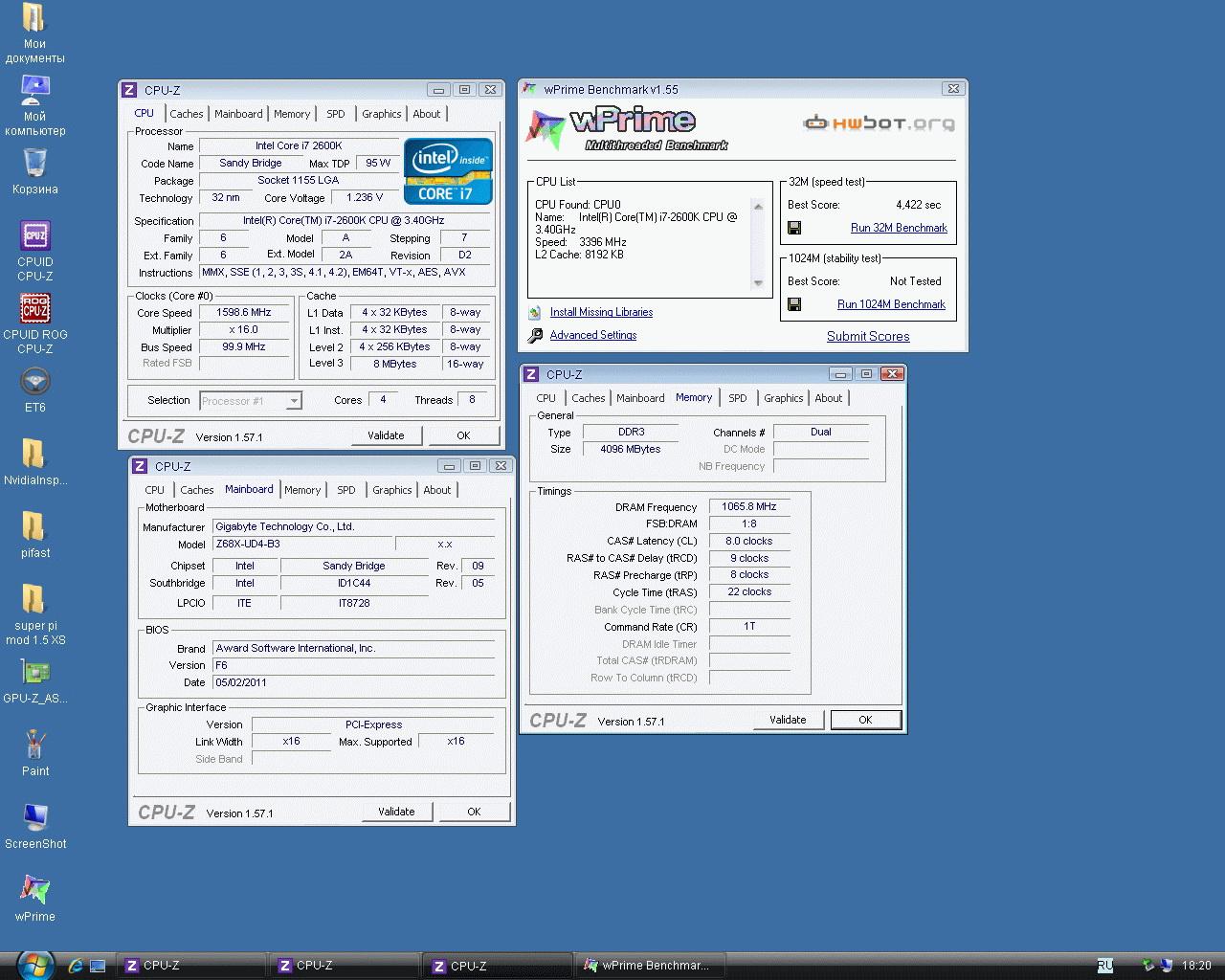The image size is (1225, 980).
Task: Click Run 32M Benchmark link
Action: [899, 228]
